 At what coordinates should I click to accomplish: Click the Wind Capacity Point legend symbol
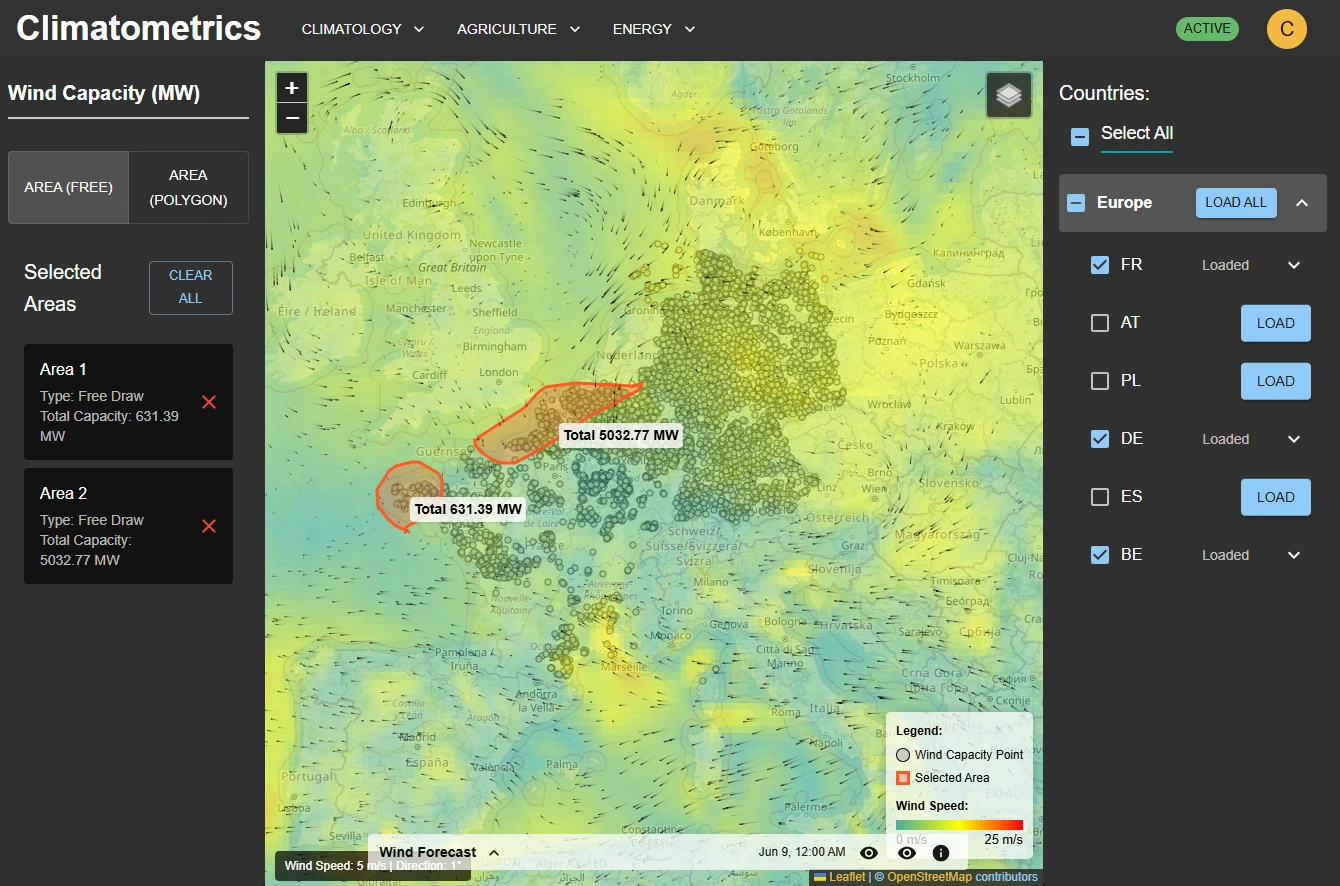tap(903, 754)
